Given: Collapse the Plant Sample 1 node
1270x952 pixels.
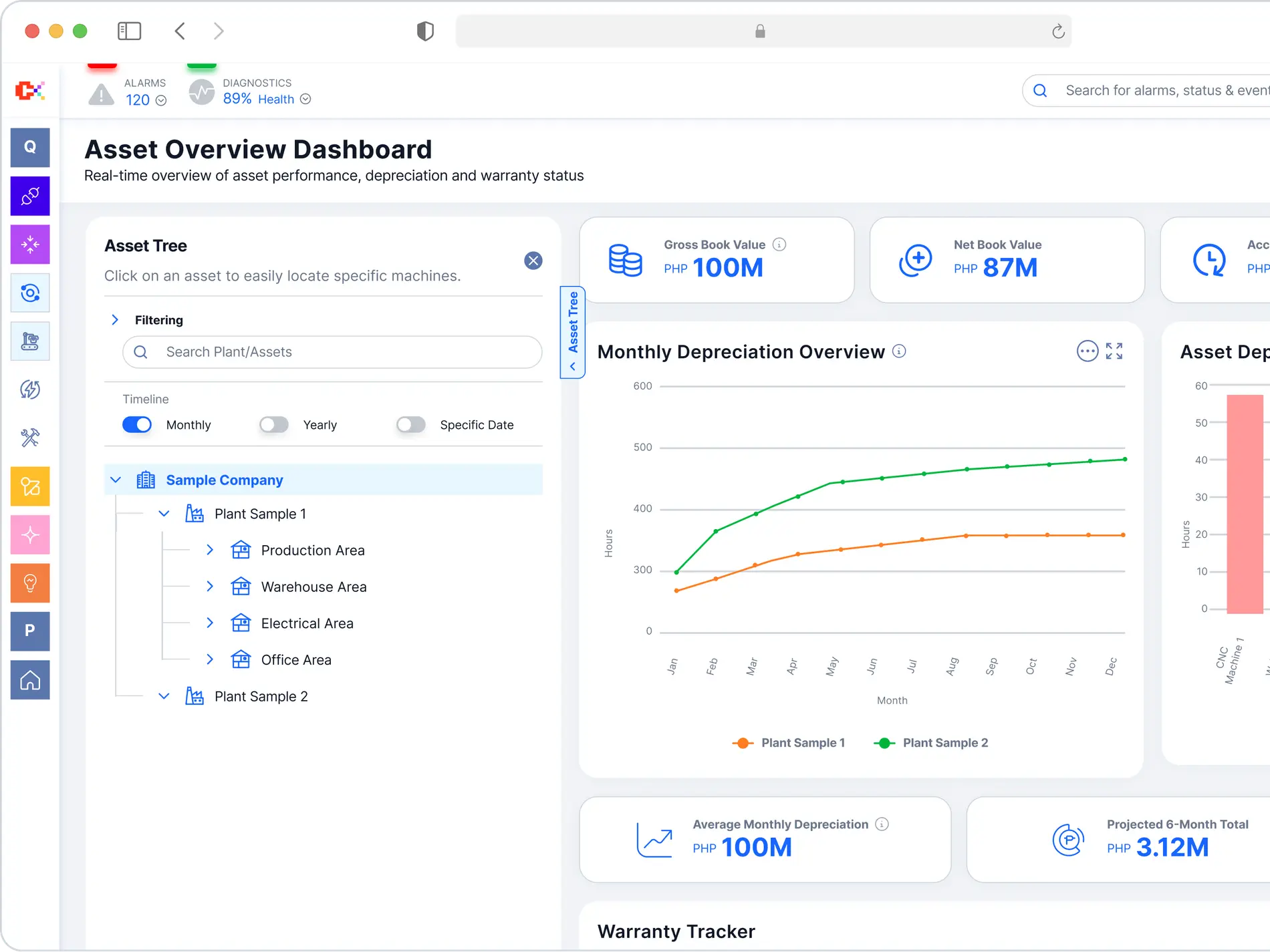Looking at the screenshot, I should click(x=164, y=514).
